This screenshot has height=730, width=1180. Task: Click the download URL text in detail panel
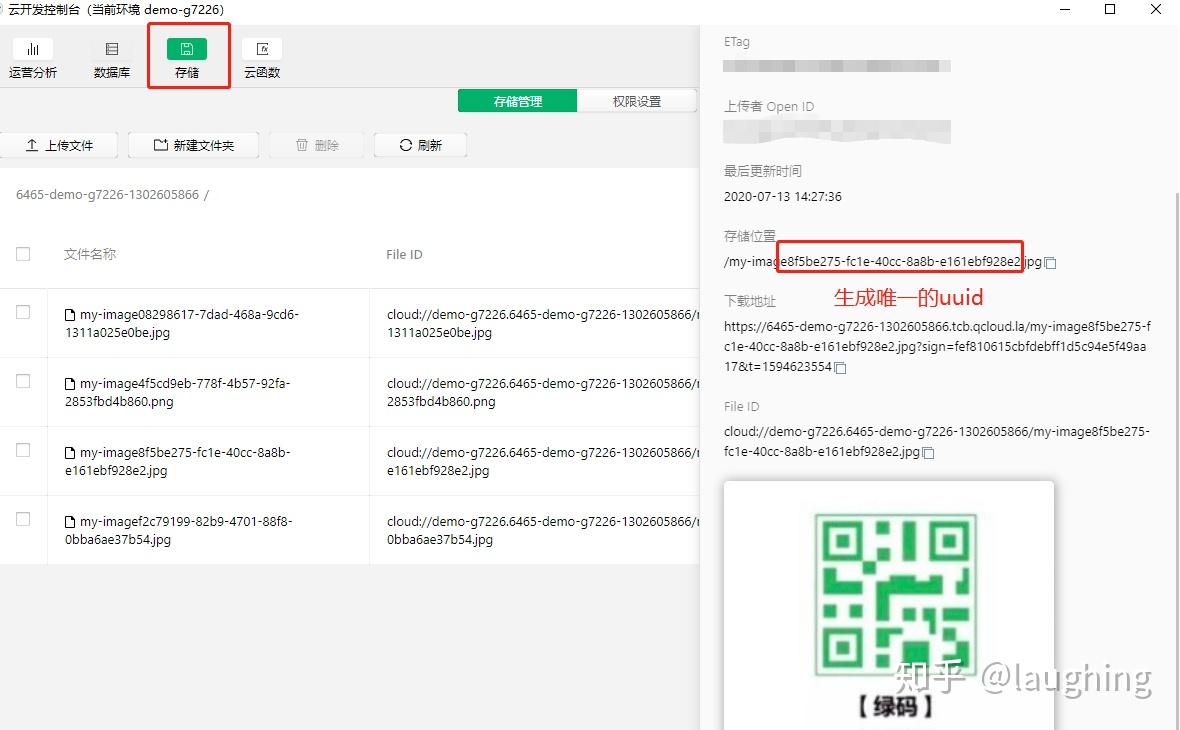[x=937, y=346]
